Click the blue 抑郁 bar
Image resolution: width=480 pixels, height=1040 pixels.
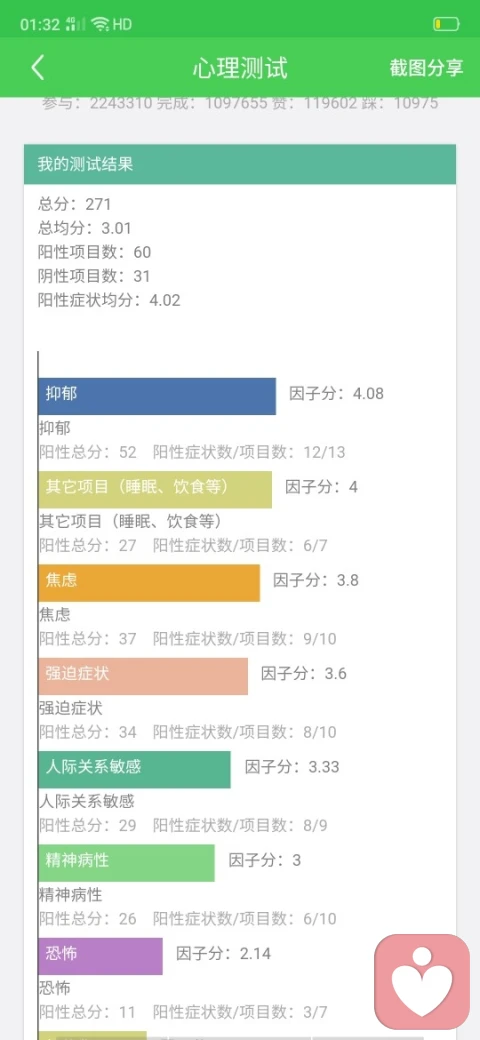[x=157, y=396]
